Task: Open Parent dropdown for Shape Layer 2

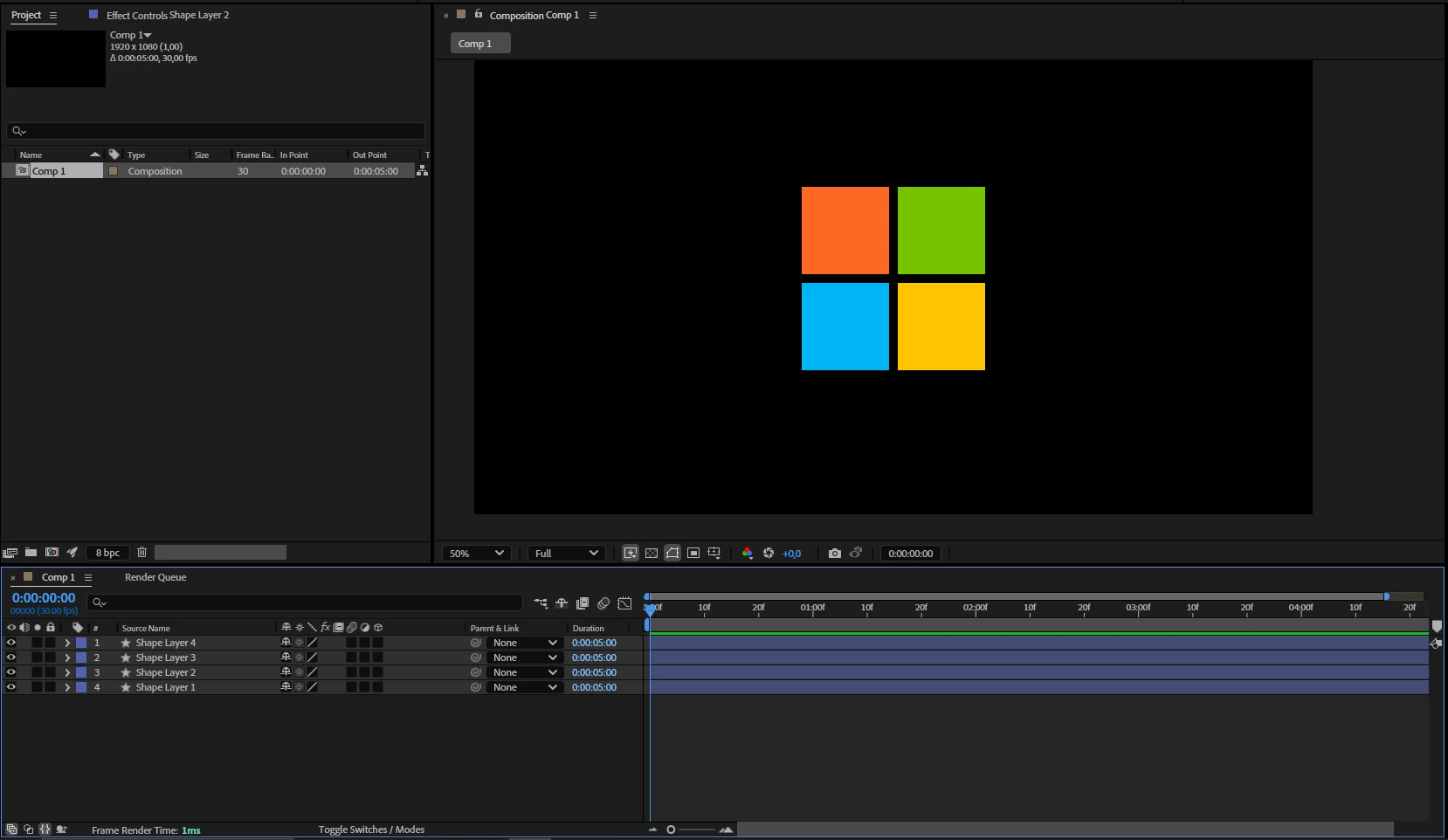Action: coord(524,672)
